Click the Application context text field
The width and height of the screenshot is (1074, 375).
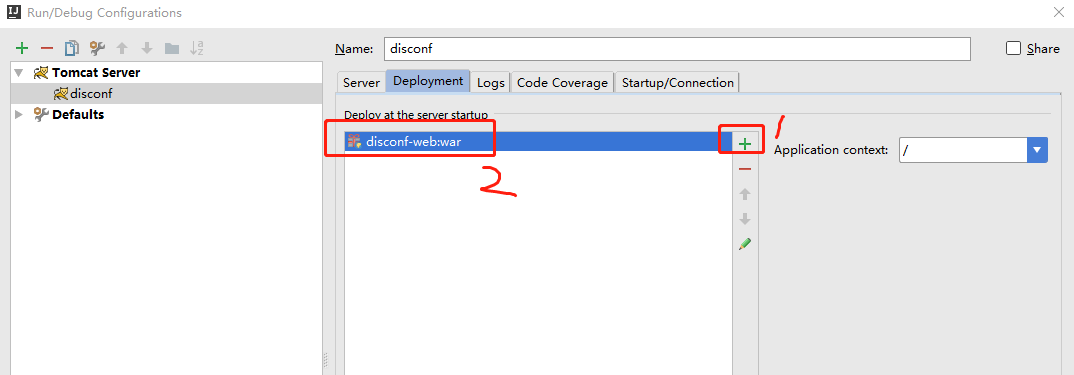[963, 149]
